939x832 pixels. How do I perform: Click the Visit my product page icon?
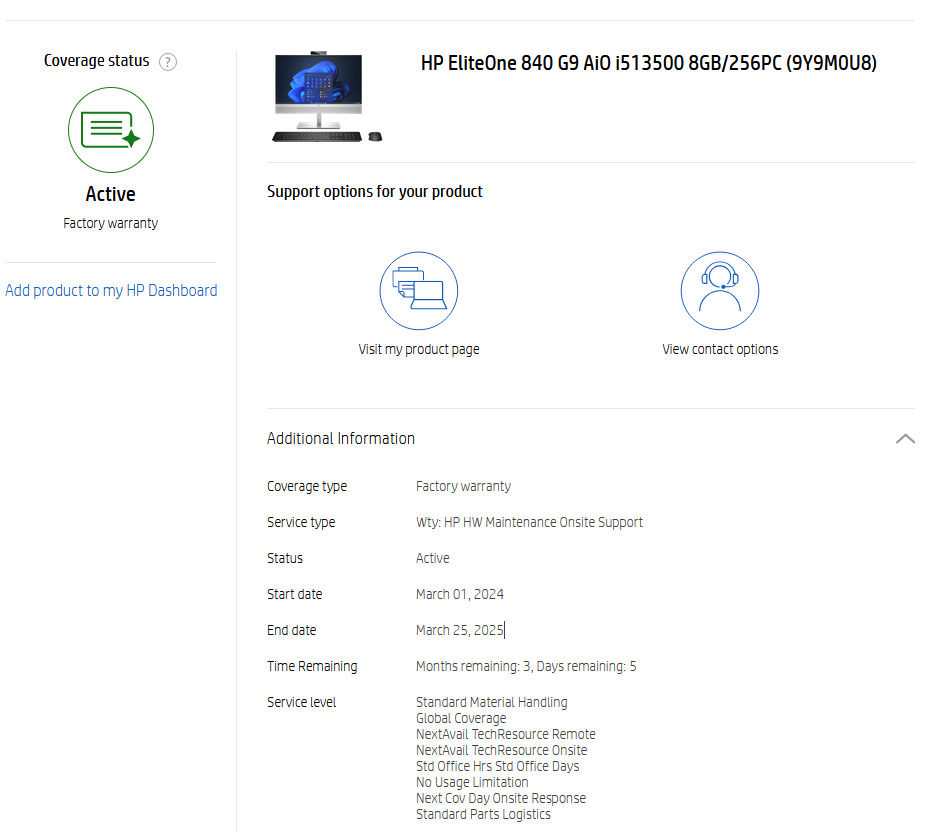pyautogui.click(x=419, y=291)
